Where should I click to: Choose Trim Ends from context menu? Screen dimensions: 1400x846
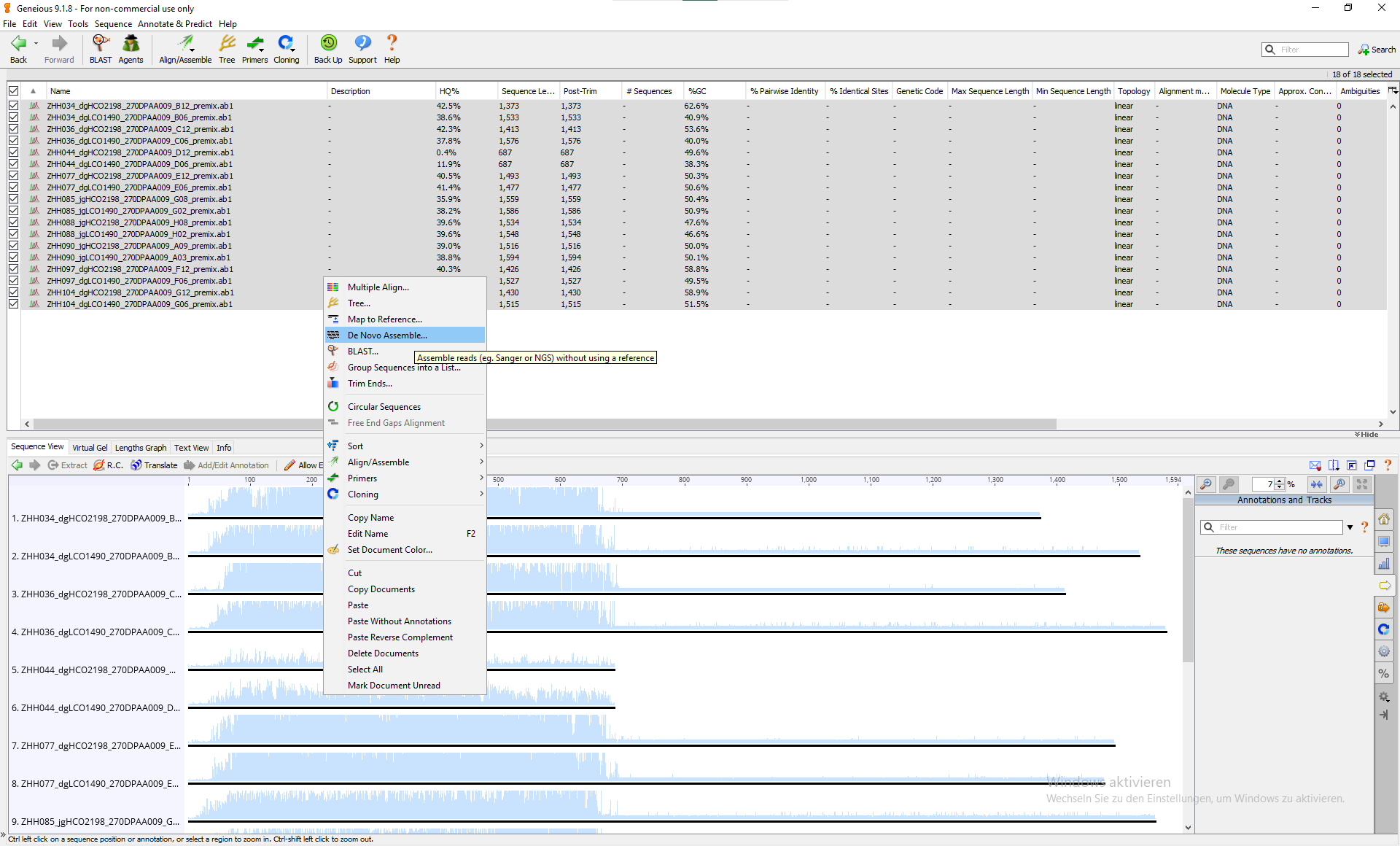click(405, 384)
